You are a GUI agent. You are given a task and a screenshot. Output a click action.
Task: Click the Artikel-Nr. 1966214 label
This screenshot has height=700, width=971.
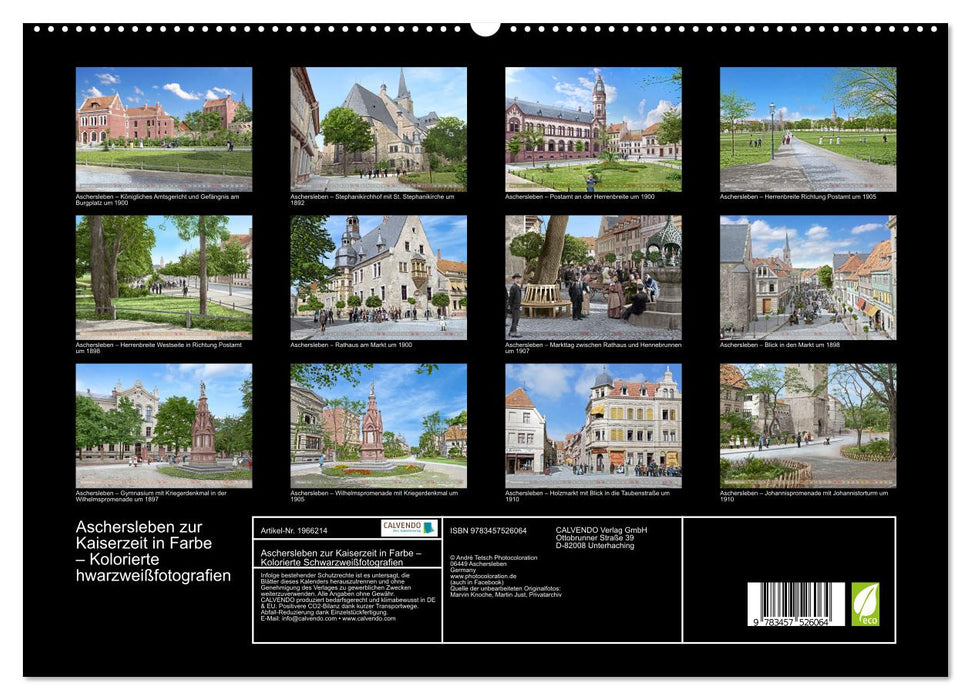point(294,531)
